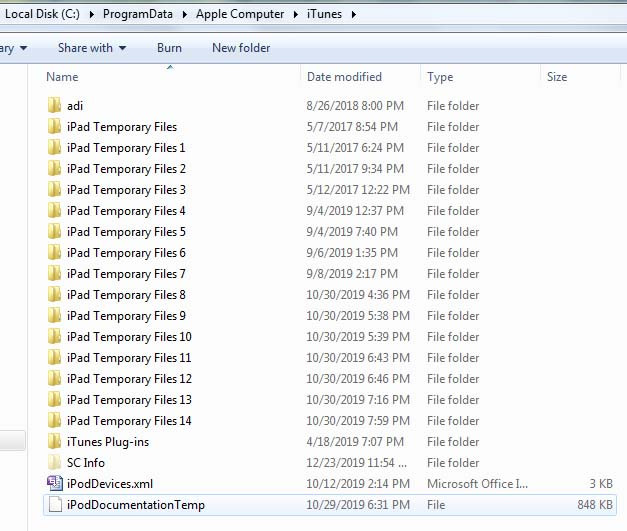Select the 'iTunes Plug-ins' folder name

108,442
